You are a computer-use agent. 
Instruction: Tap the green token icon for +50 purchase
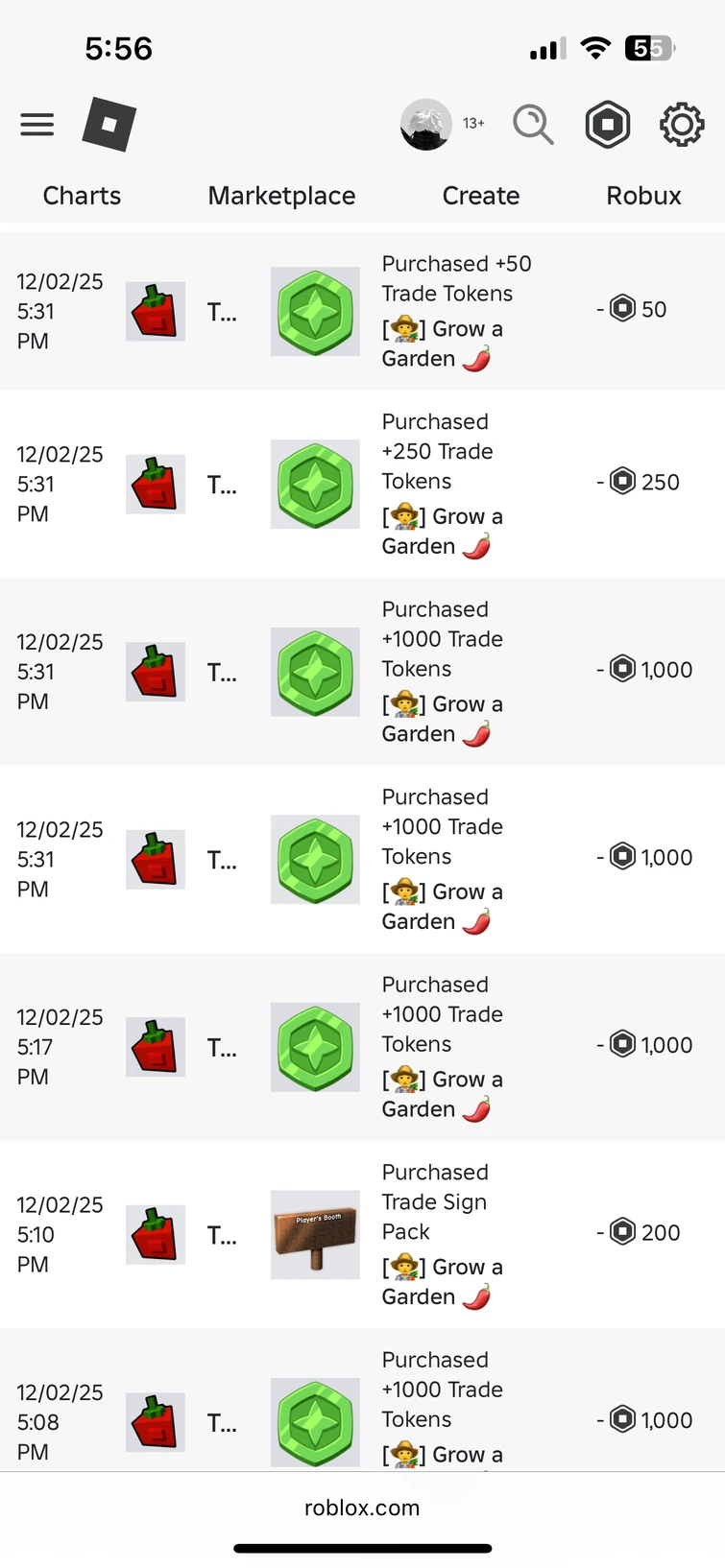click(315, 312)
